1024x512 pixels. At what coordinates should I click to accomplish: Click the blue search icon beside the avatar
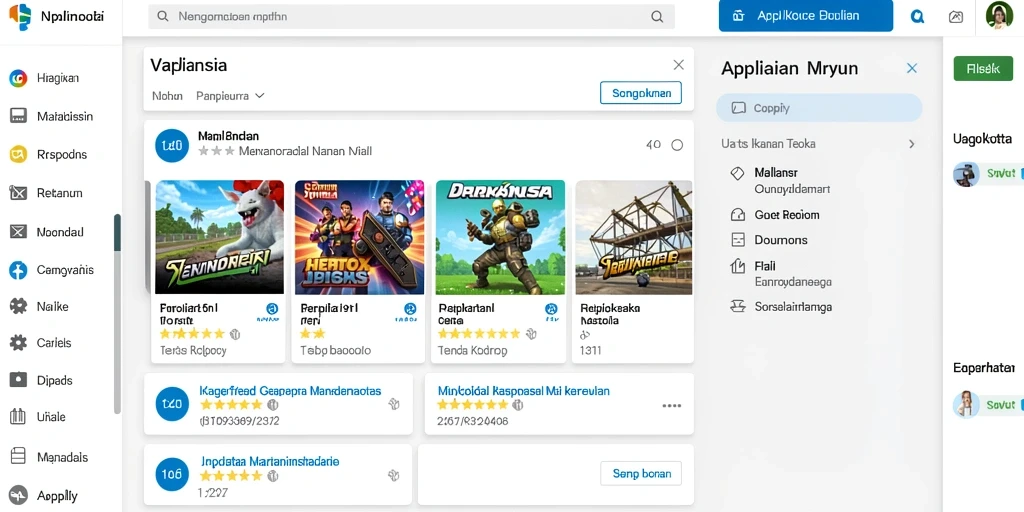click(917, 18)
